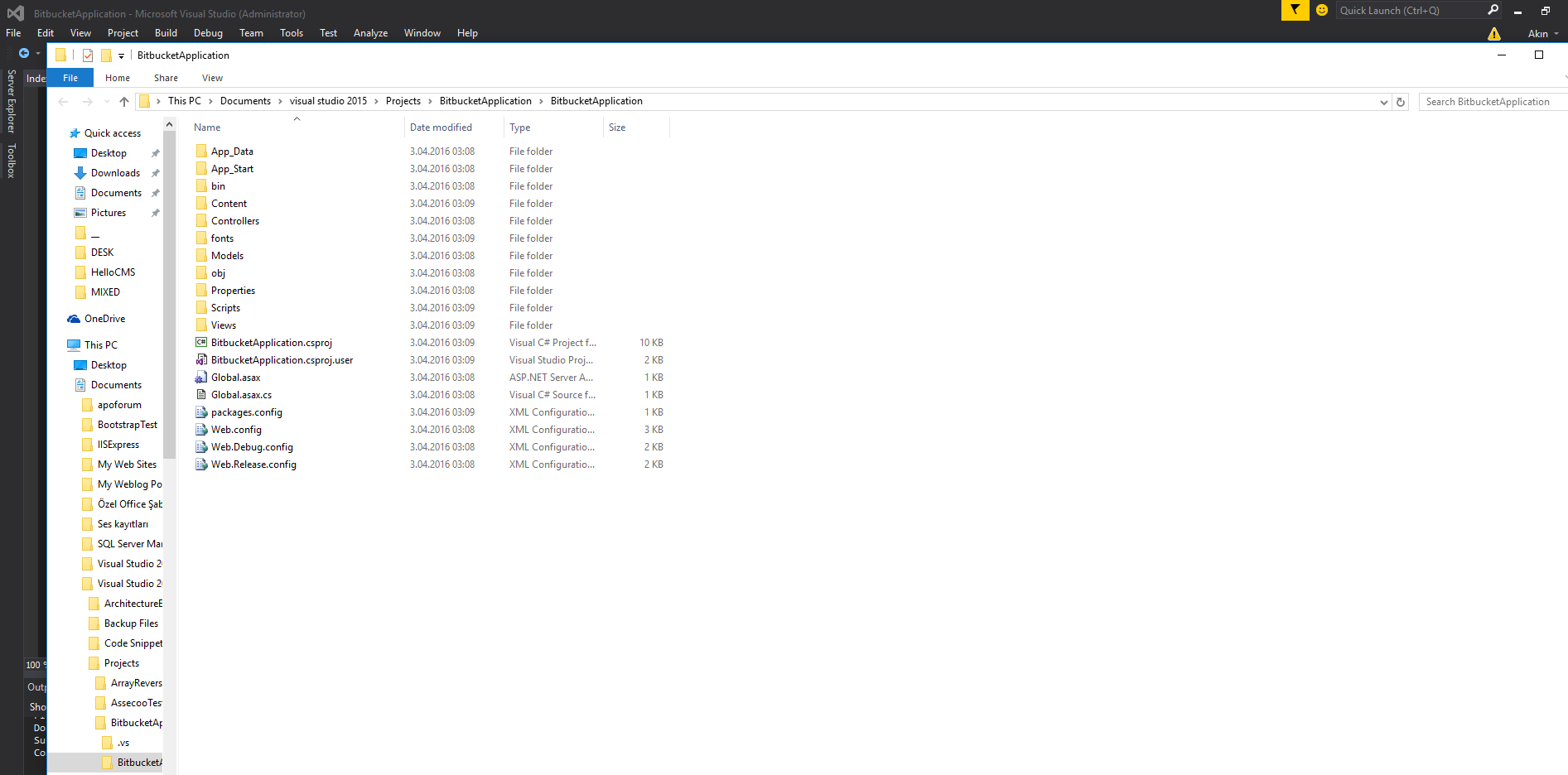
Task: Click the This PC computer icon
Action: (74, 345)
